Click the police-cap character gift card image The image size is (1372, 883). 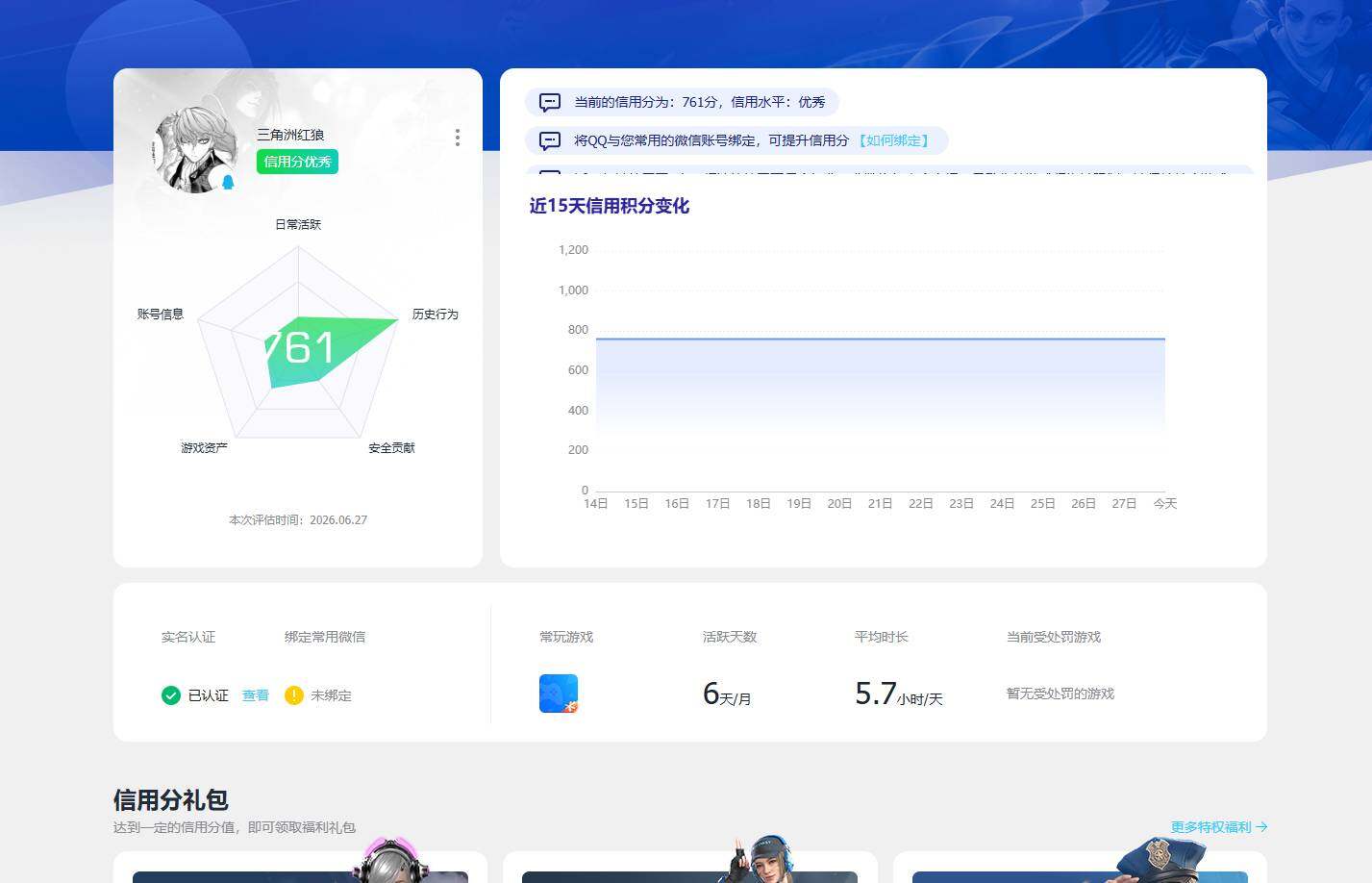(1163, 859)
